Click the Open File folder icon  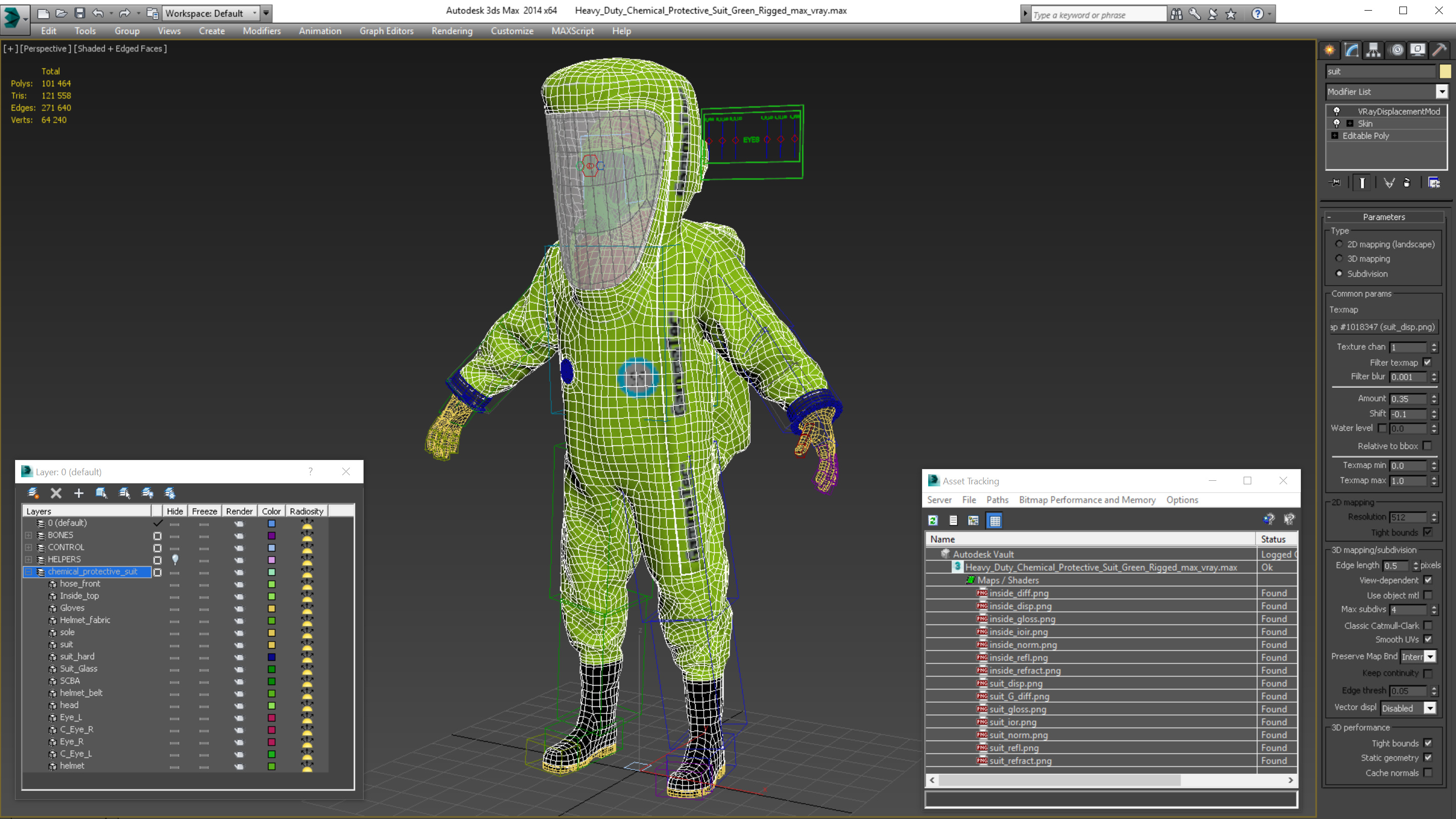coord(61,13)
